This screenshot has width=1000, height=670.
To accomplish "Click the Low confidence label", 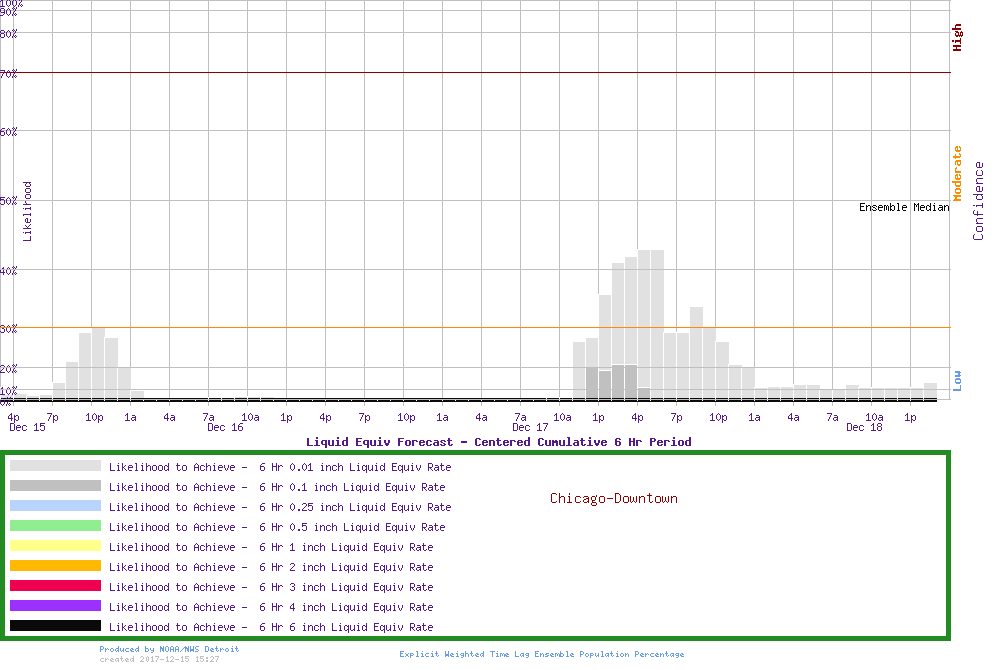I will pos(957,380).
